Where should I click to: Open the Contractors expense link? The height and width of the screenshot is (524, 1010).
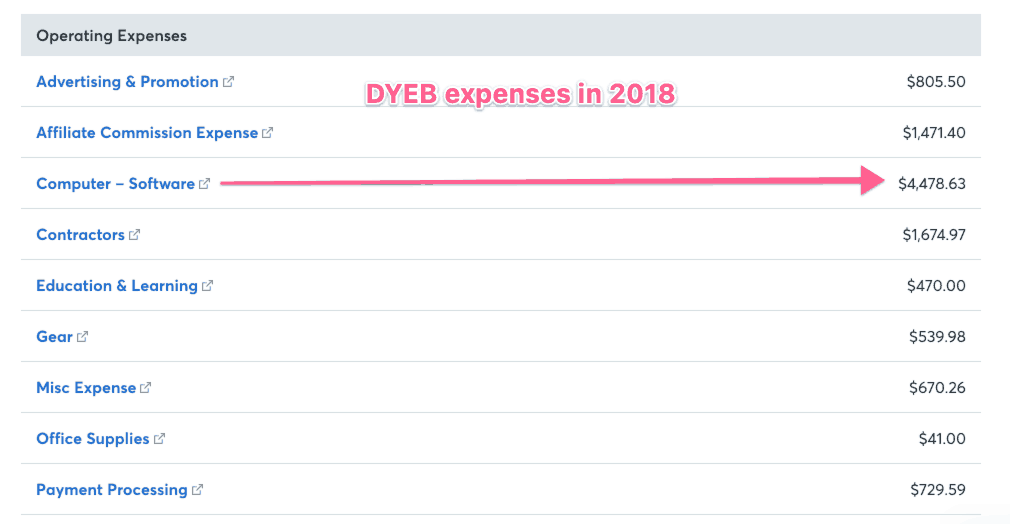80,235
